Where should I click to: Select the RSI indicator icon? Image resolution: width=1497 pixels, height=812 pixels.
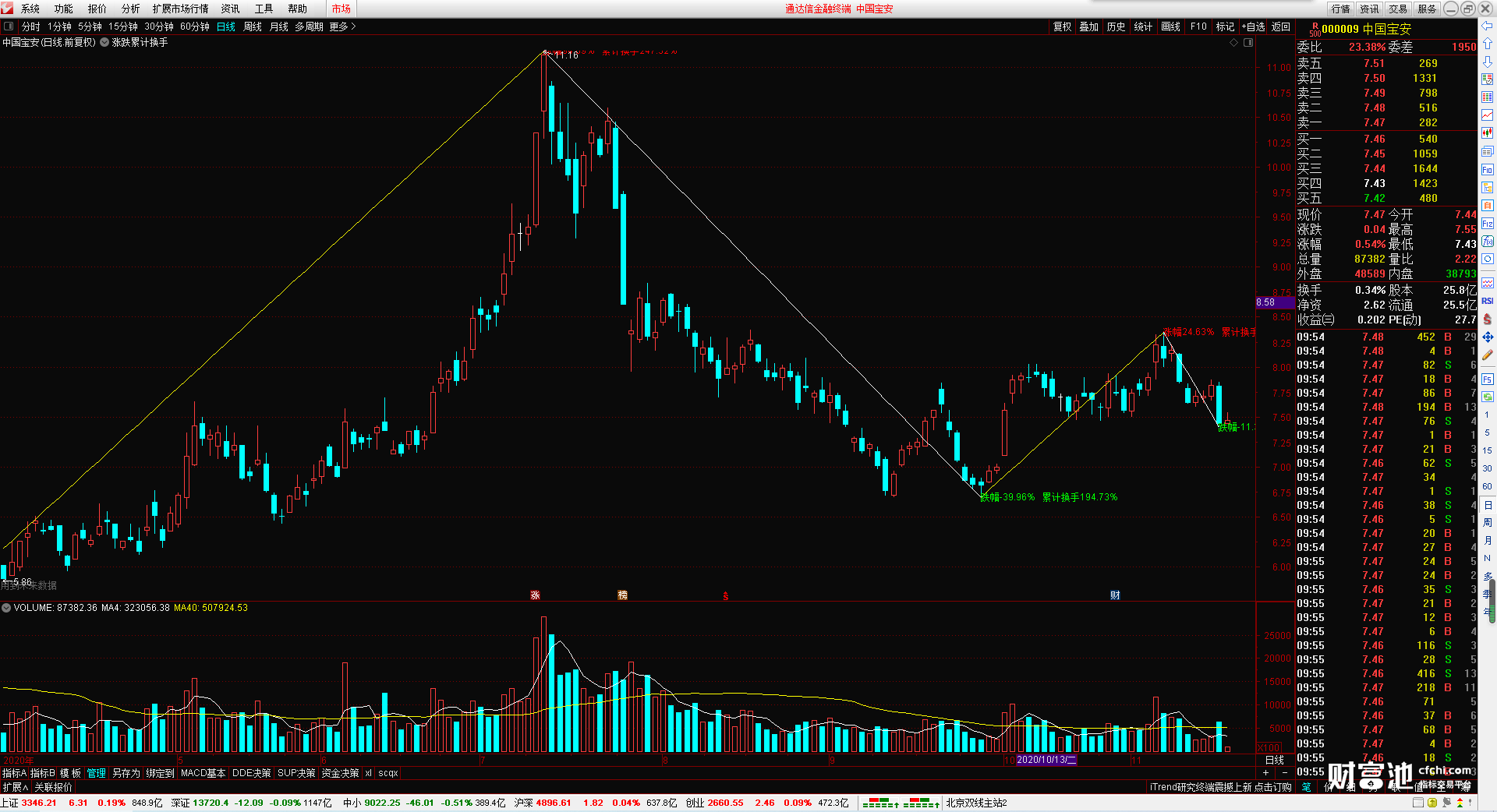click(1487, 301)
